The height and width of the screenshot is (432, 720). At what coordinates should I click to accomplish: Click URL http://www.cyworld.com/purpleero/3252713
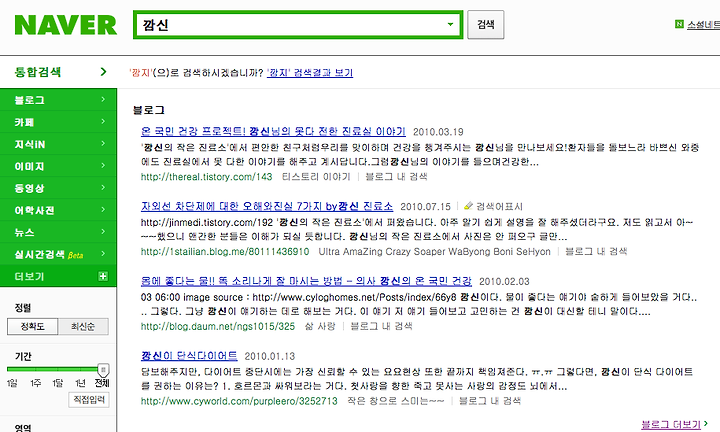tap(239, 401)
